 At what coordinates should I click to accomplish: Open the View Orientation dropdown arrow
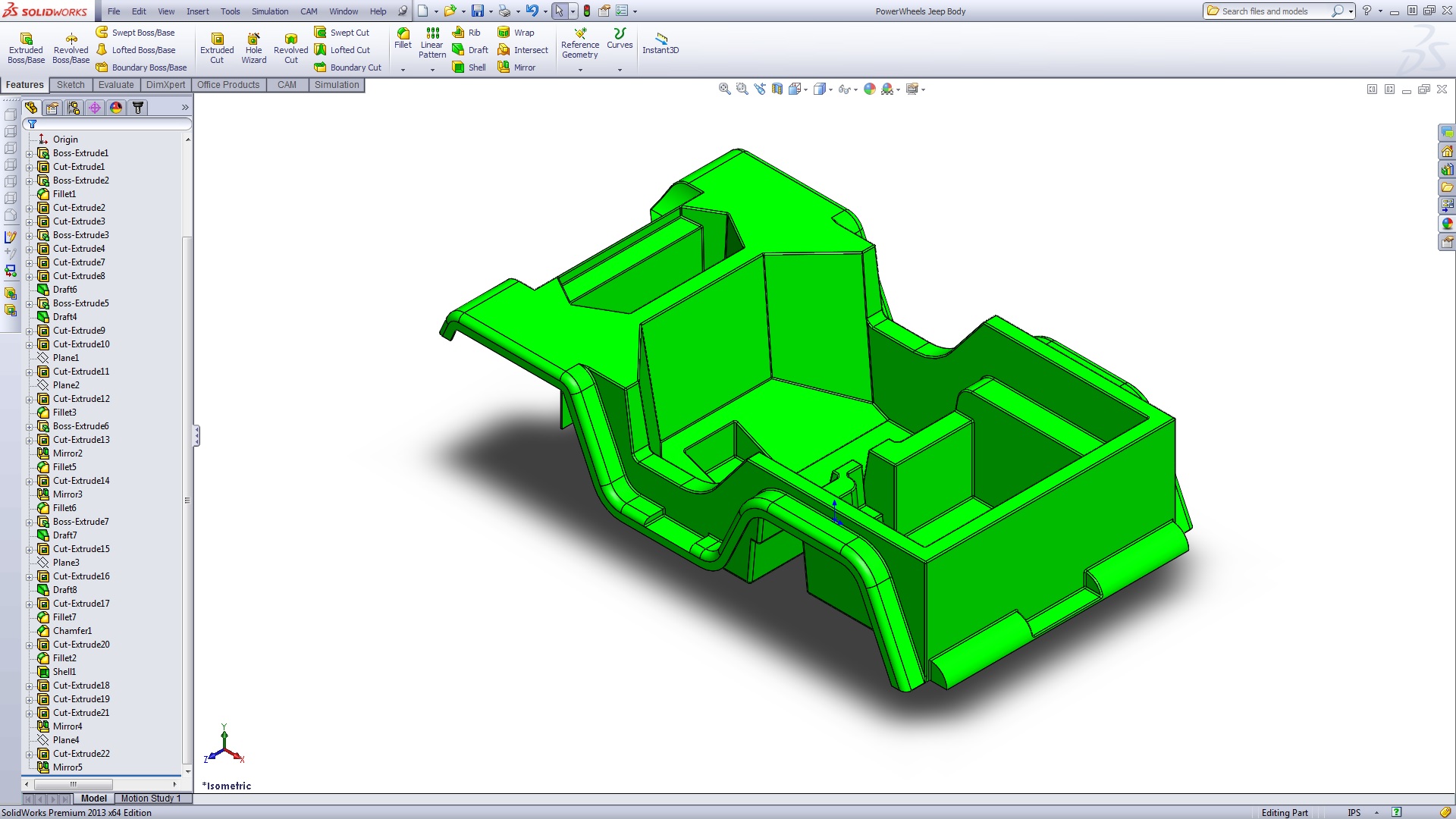pos(805,89)
